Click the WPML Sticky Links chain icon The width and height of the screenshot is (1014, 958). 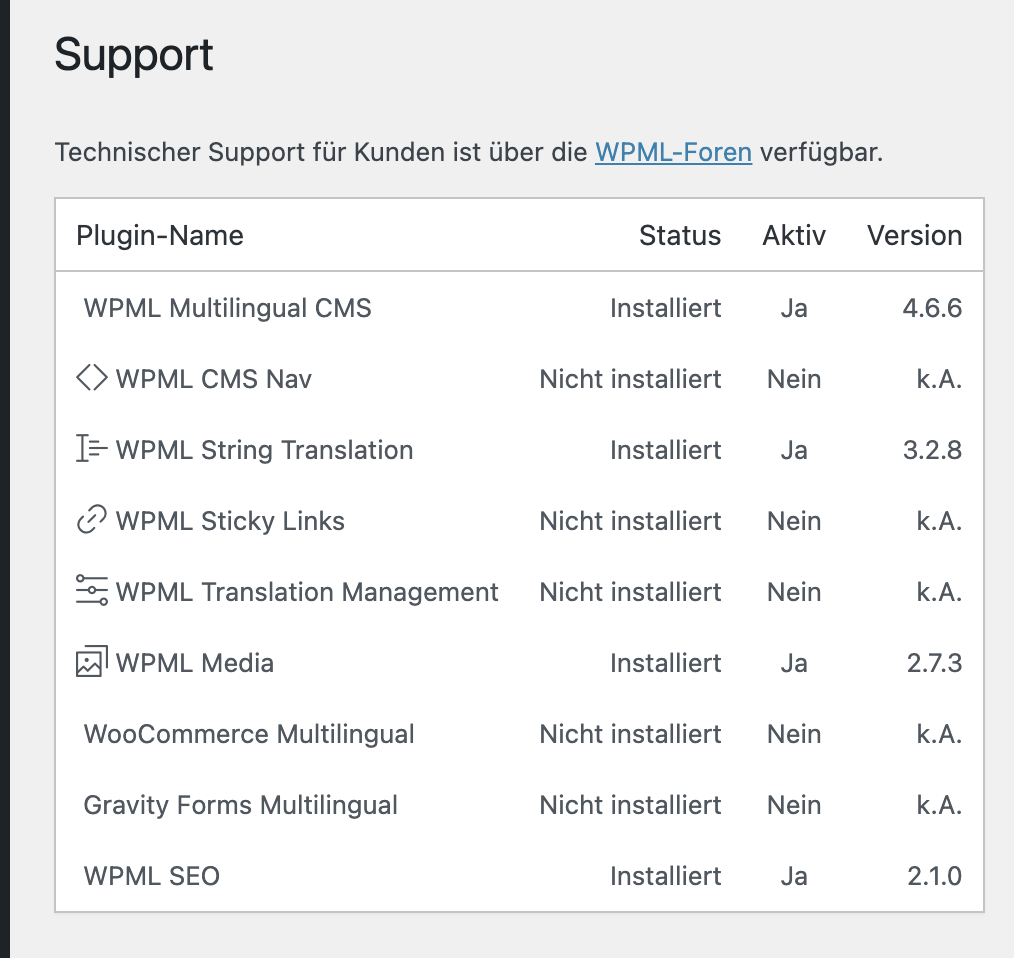(x=92, y=519)
